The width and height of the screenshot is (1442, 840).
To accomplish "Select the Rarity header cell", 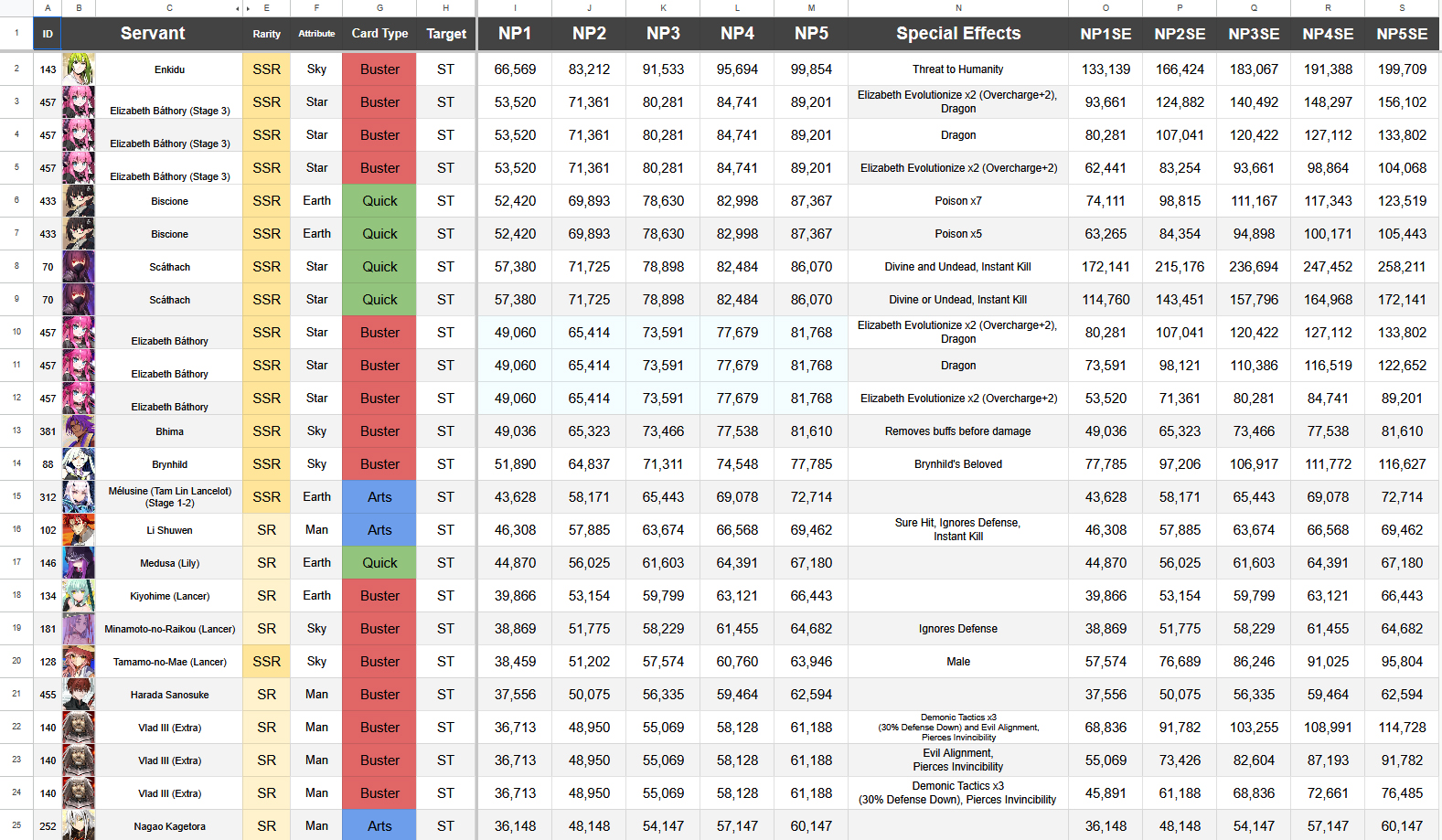I will pyautogui.click(x=267, y=34).
